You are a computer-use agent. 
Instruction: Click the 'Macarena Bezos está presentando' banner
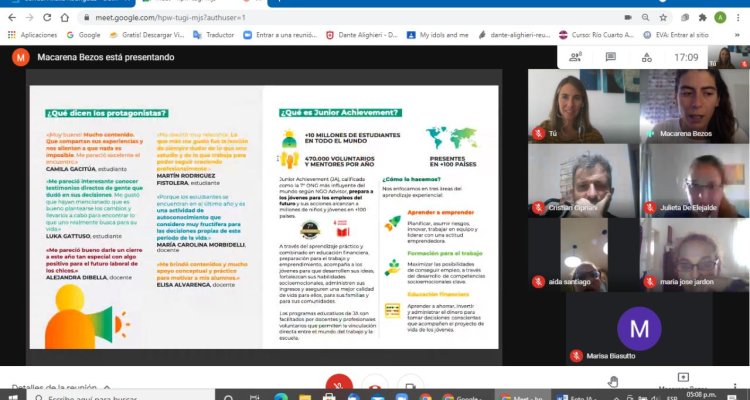point(106,57)
